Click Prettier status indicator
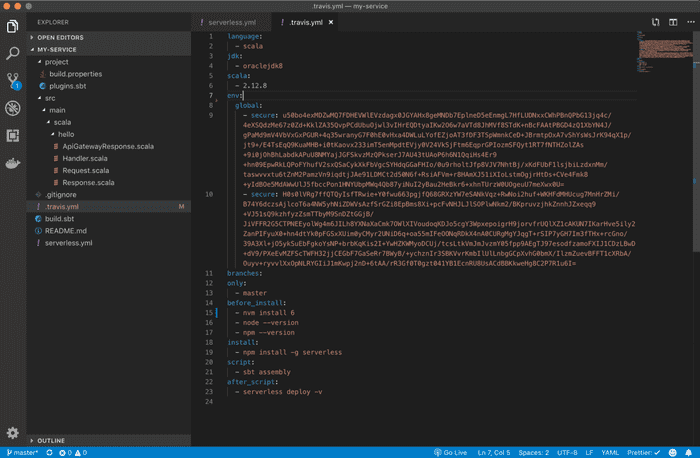 coord(643,453)
